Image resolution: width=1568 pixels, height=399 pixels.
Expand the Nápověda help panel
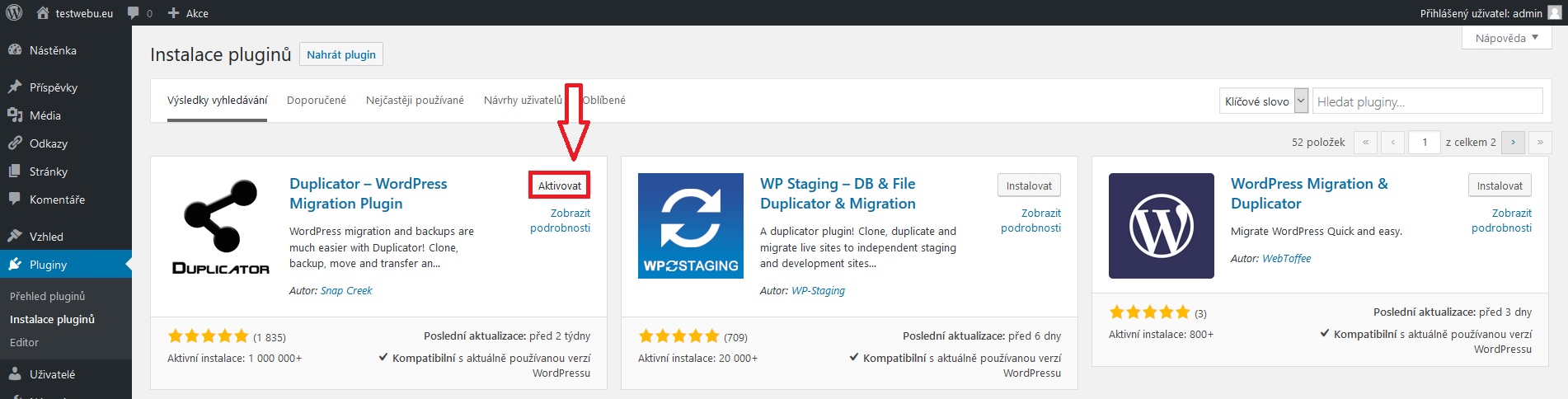tap(1506, 38)
